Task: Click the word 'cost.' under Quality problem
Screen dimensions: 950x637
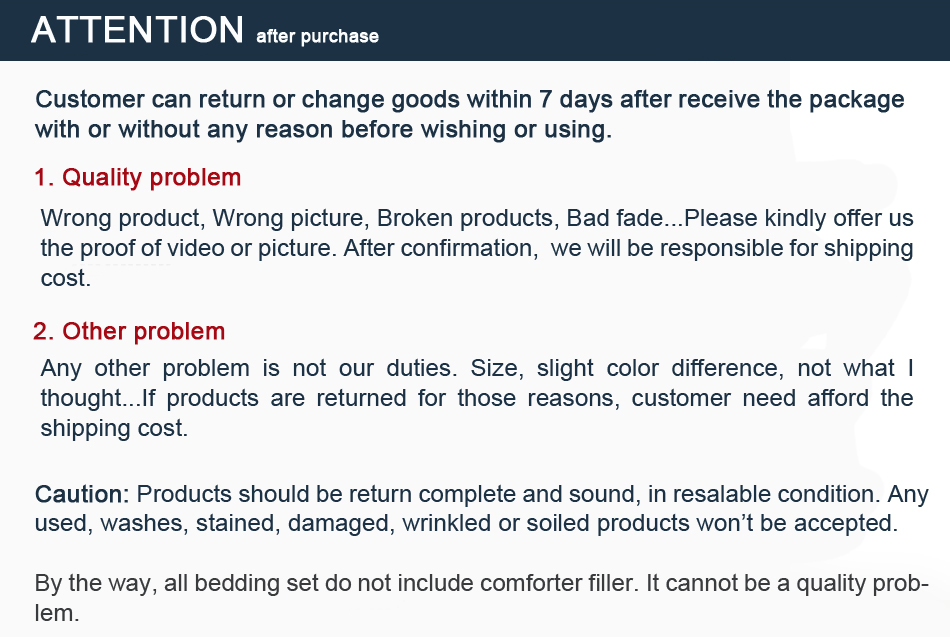Action: tap(65, 278)
